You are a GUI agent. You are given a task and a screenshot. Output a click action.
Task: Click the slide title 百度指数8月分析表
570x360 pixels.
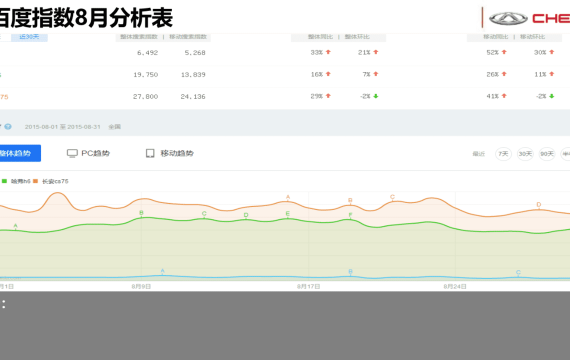coord(85,17)
